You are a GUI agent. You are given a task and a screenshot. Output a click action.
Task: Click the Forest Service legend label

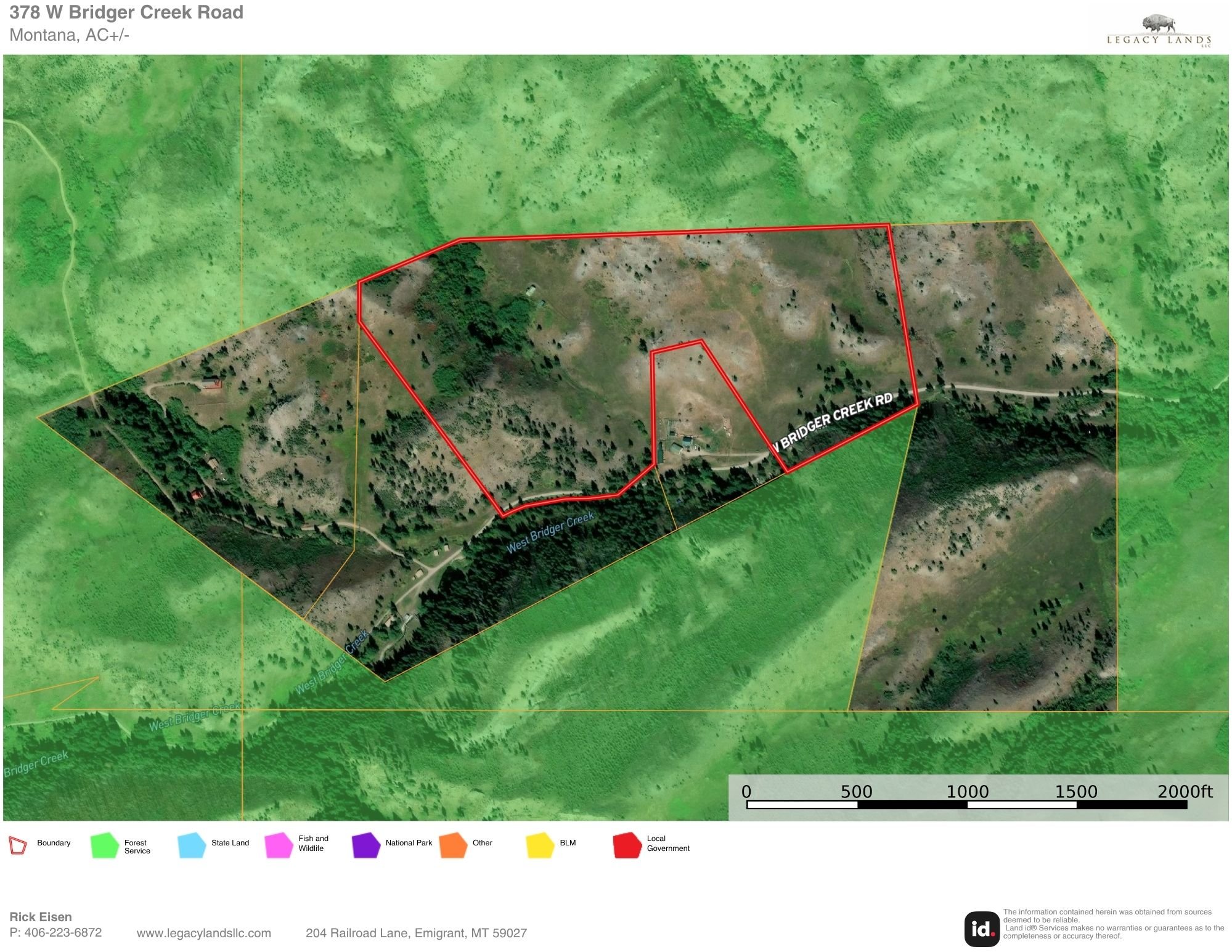click(137, 847)
